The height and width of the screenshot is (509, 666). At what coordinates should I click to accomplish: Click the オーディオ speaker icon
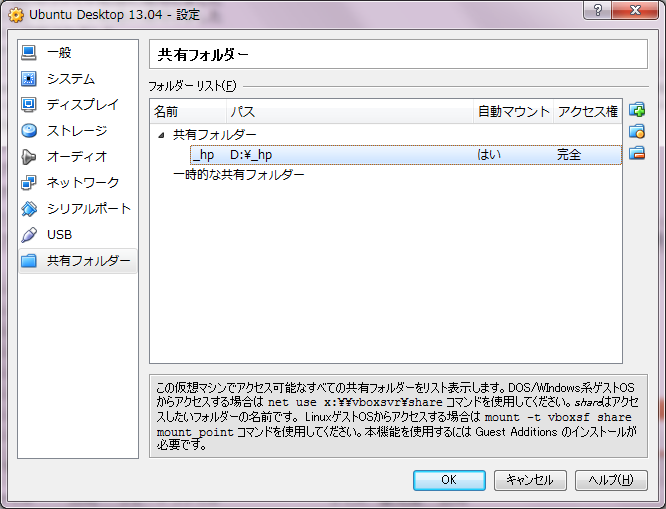pyautogui.click(x=29, y=157)
